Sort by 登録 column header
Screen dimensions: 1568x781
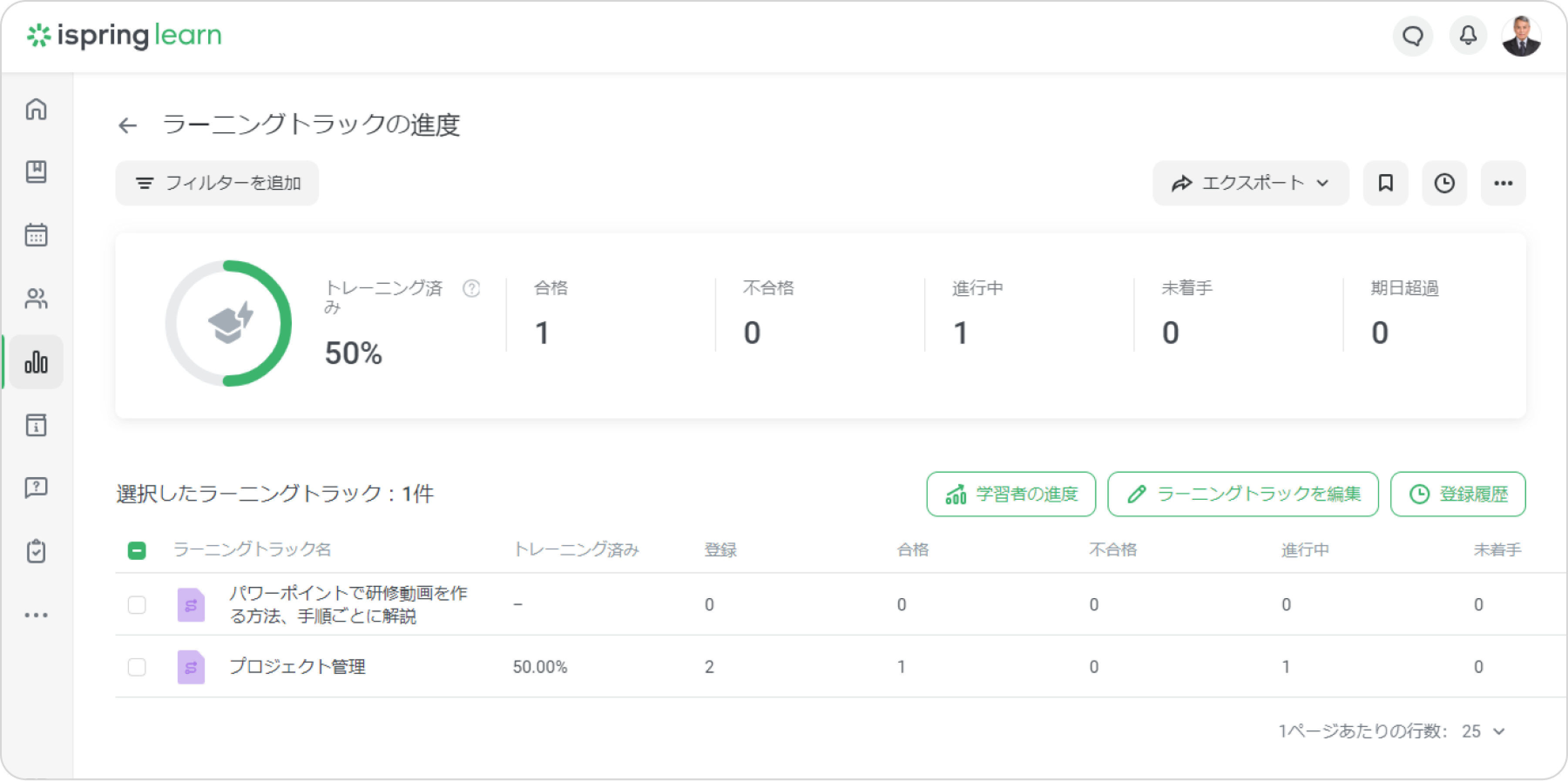click(721, 550)
